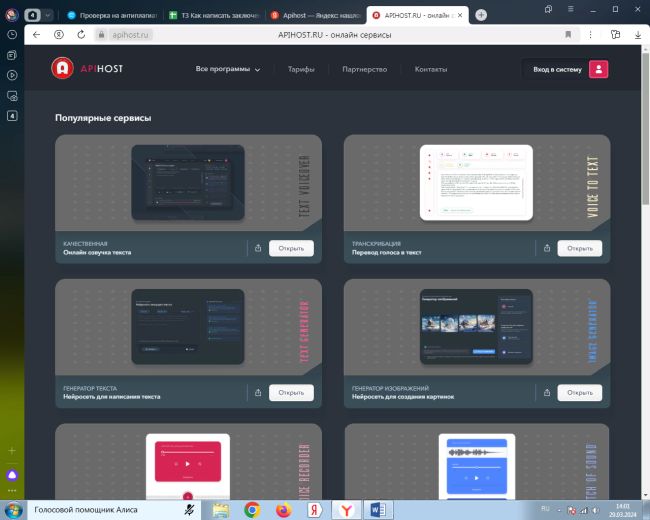This screenshot has height=520, width=650.
Task: Open the notes icon in sidebar
Action: point(12,55)
